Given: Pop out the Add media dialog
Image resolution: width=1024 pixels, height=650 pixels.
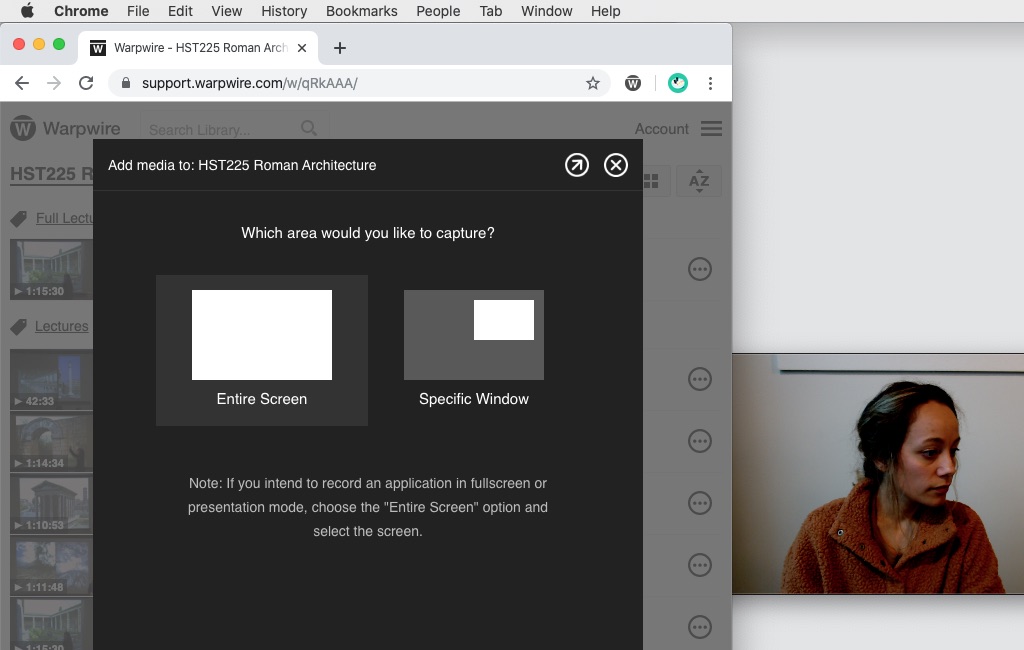Looking at the screenshot, I should coord(577,165).
